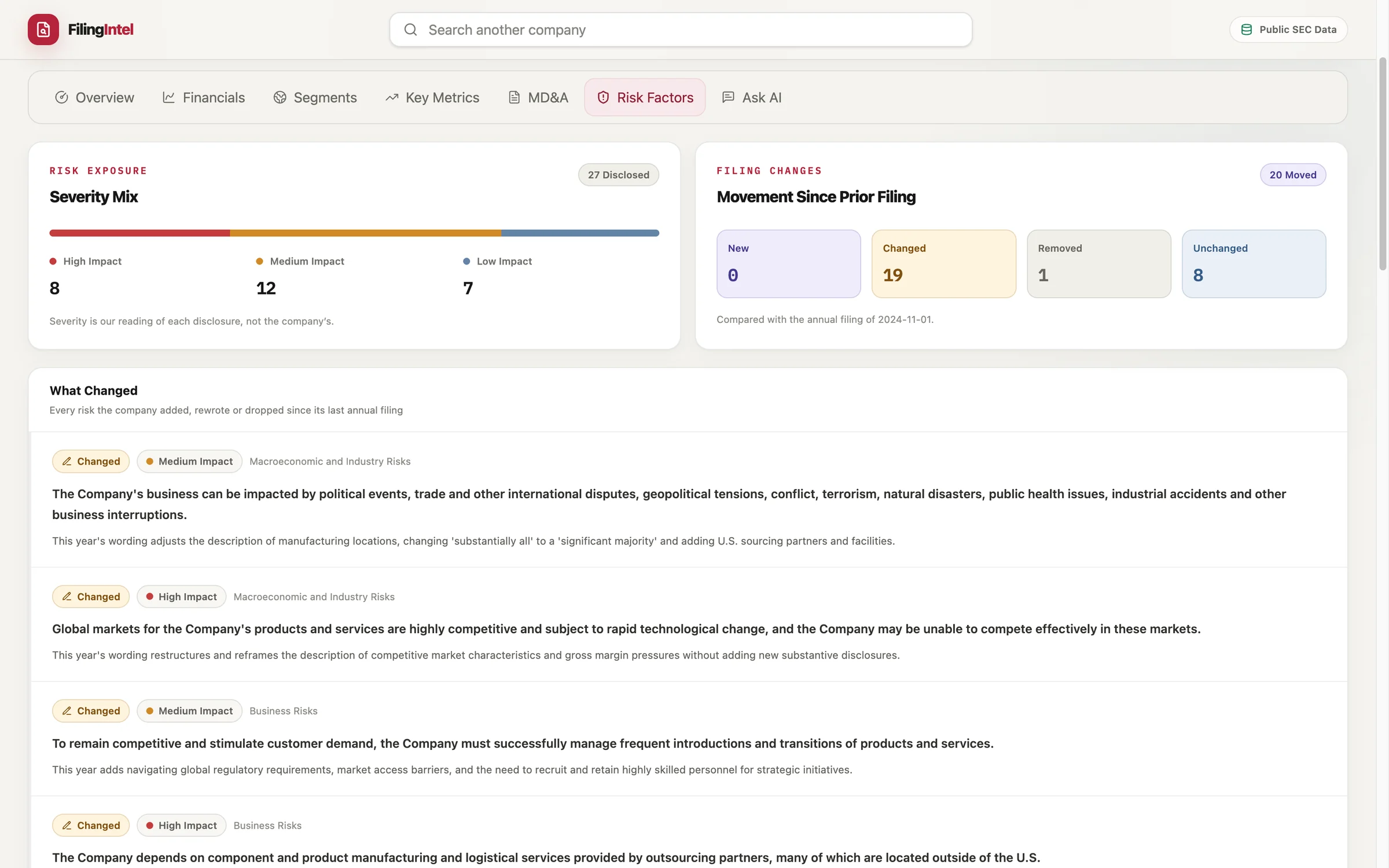Click the Financials chart icon
The width and height of the screenshot is (1389, 868).
tap(168, 97)
